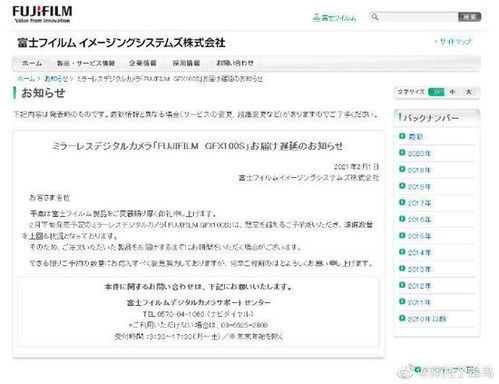Open the 企業情報 navigation tab
Image resolution: width=499 pixels, height=384 pixels.
point(143,63)
